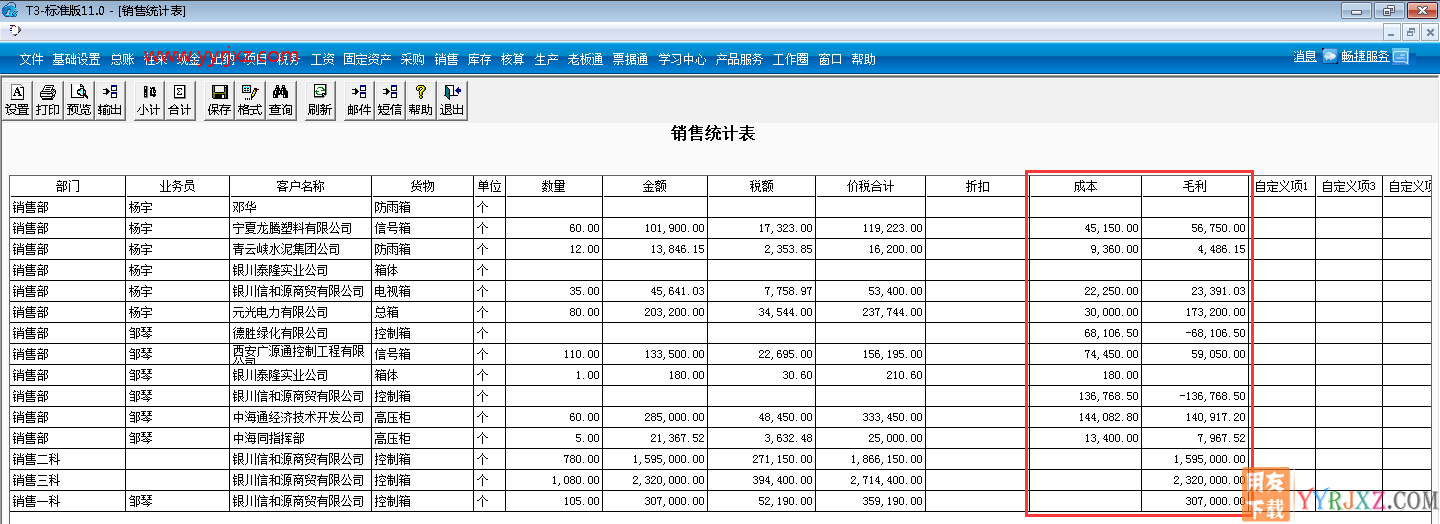Image resolution: width=1440 pixels, height=524 pixels.
Task: Click the 消息 link
Action: click(1305, 56)
